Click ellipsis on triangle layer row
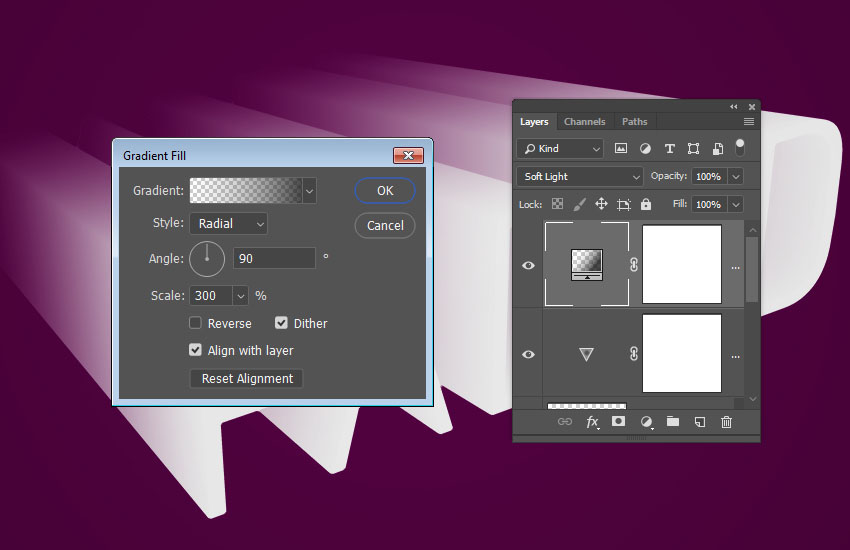Screen dimensions: 850x550 (735, 357)
